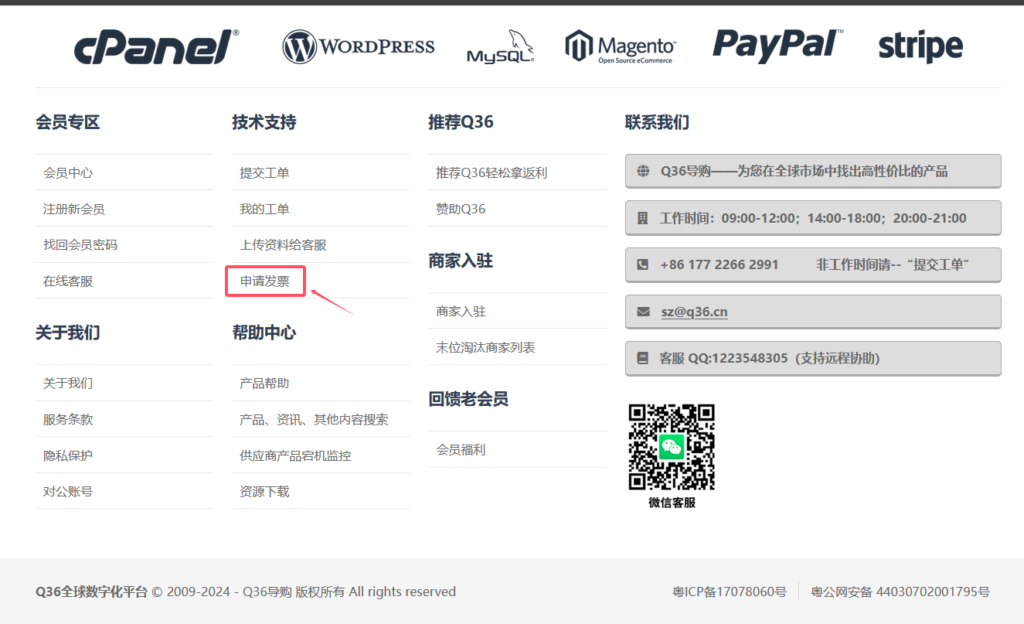The image size is (1024, 624).
Task: Click the globe icon beside Q36导购
Action: pos(643,171)
